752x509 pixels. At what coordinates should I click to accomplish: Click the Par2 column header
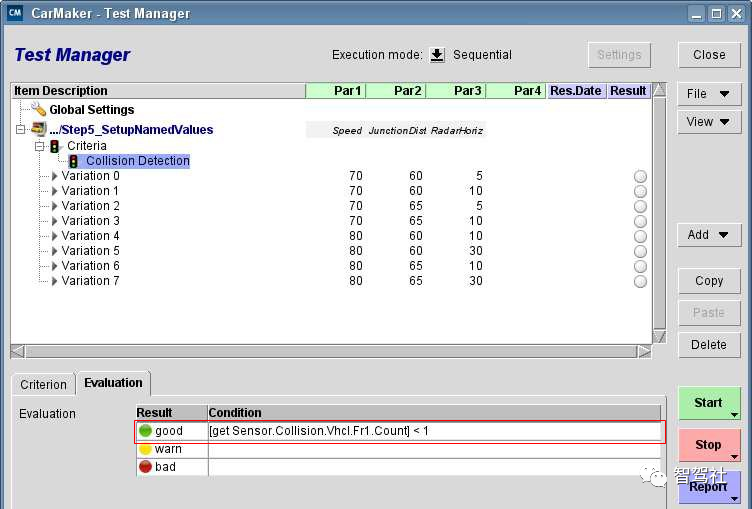pyautogui.click(x=396, y=91)
